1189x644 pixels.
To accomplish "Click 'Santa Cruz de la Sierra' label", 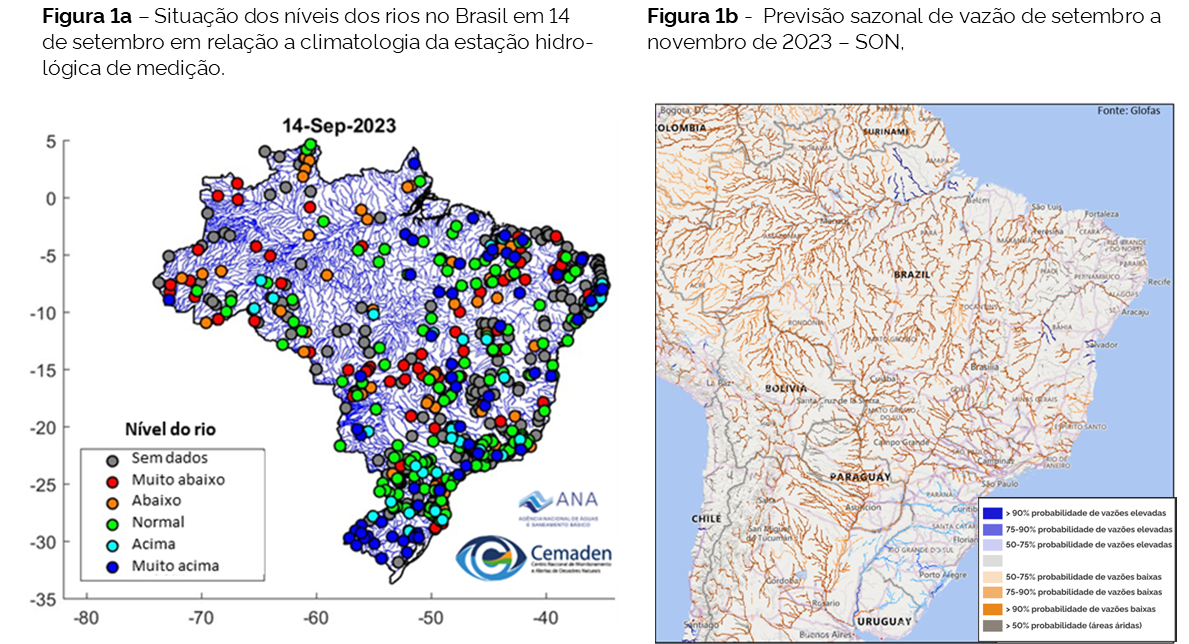I will pos(837,400).
